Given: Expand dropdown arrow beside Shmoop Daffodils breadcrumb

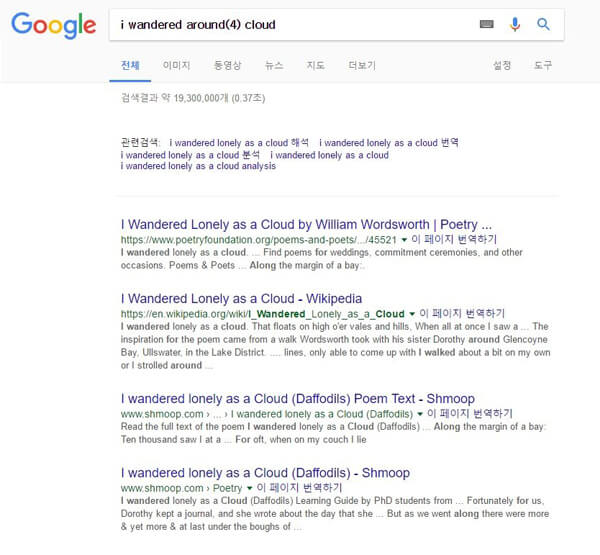Looking at the screenshot, I should coord(420,414).
